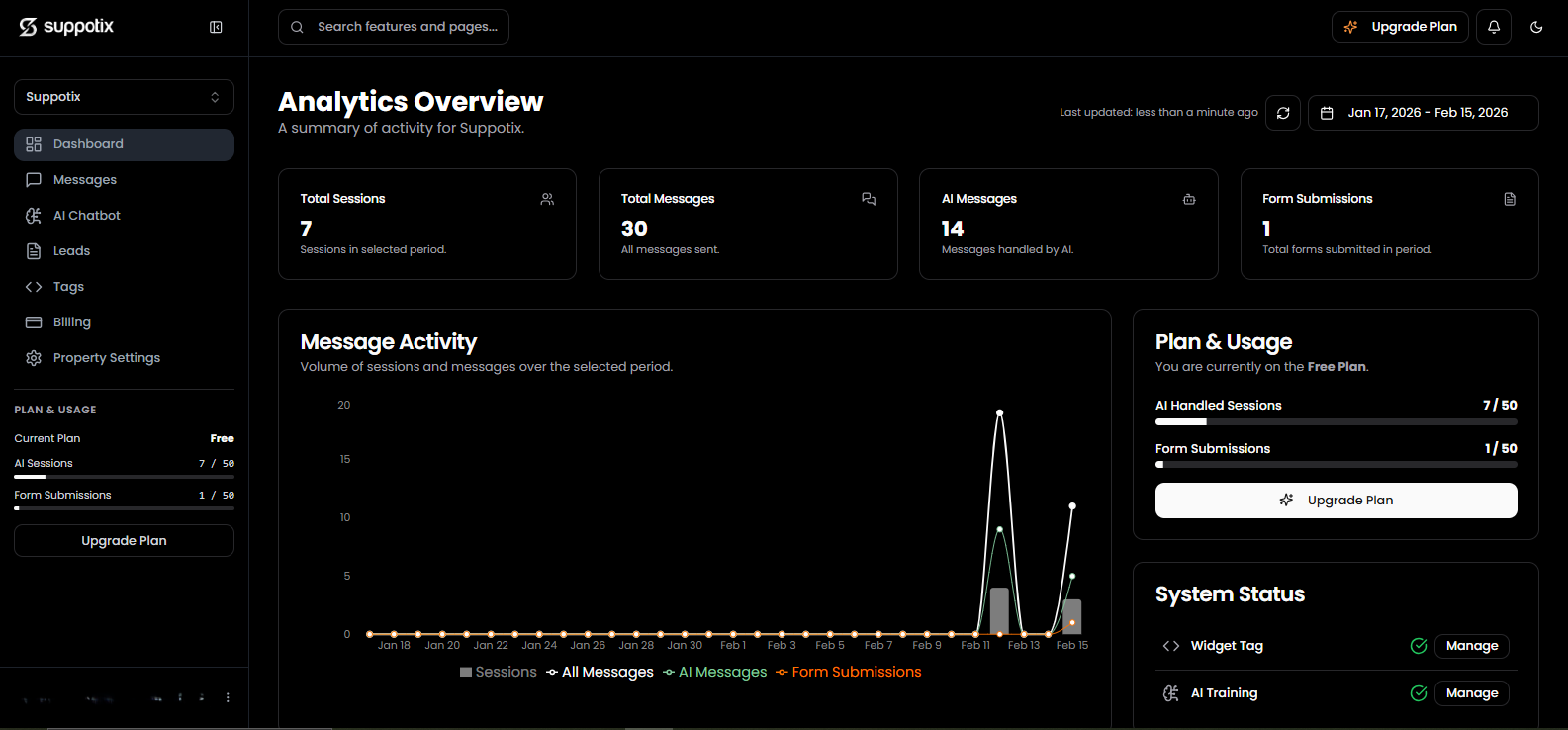Open the user options three-dot menu
This screenshot has height=730, width=1568.
pyautogui.click(x=228, y=697)
